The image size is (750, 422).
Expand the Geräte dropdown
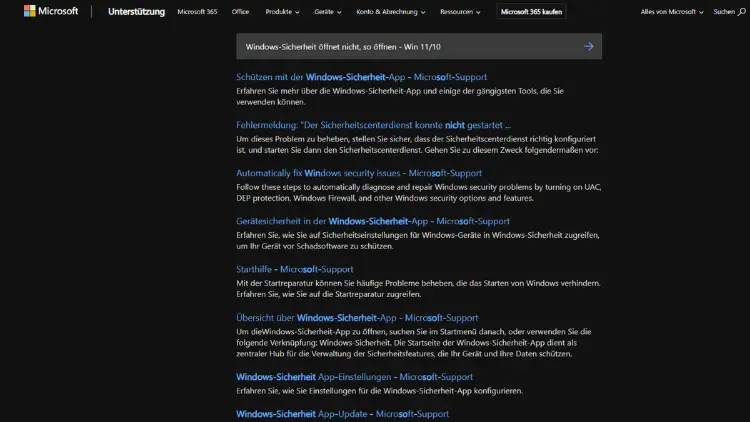tap(328, 11)
